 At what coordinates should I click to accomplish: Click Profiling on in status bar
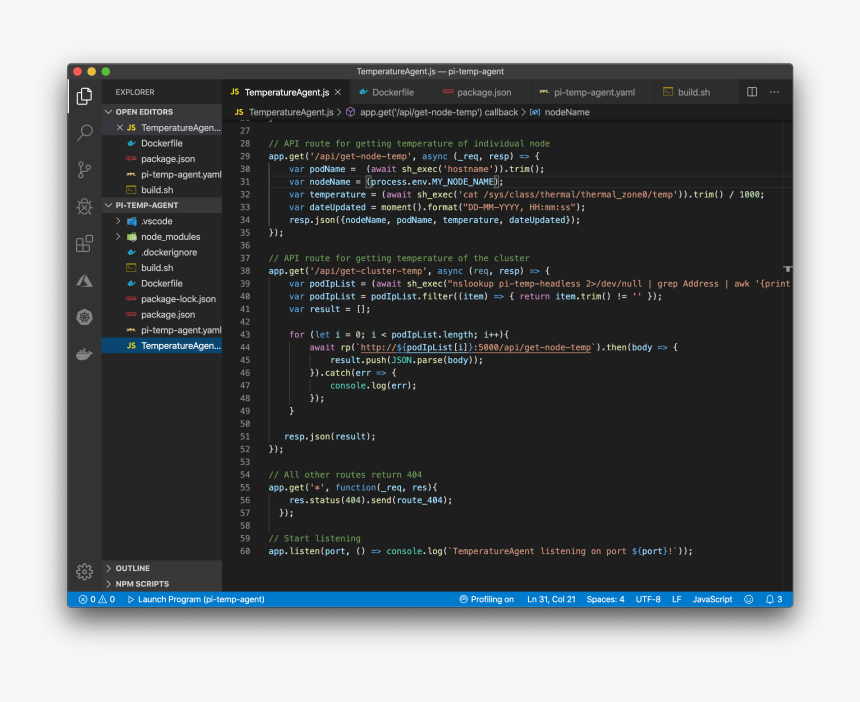point(486,599)
